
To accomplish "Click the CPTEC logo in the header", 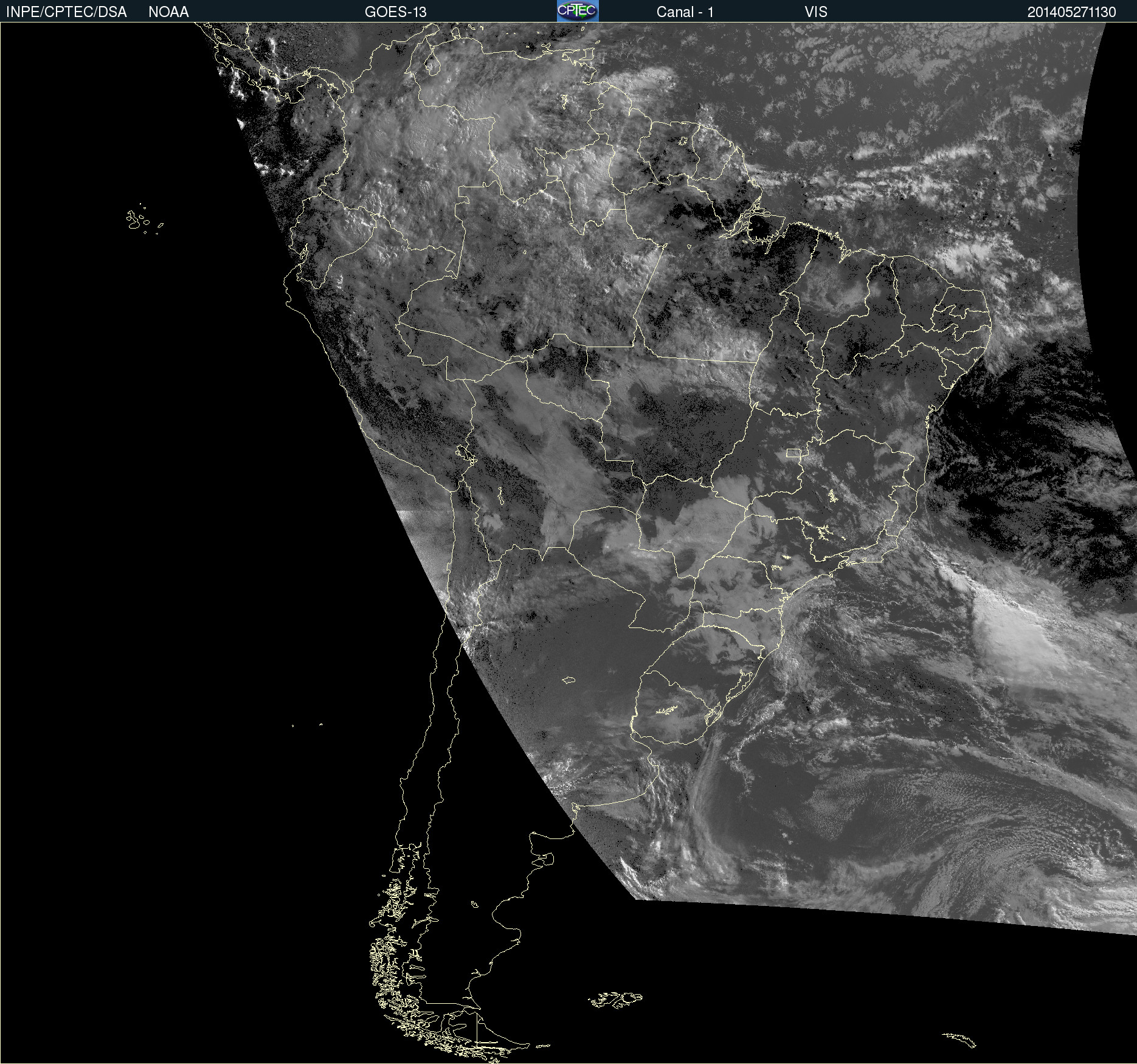I will click(577, 11).
